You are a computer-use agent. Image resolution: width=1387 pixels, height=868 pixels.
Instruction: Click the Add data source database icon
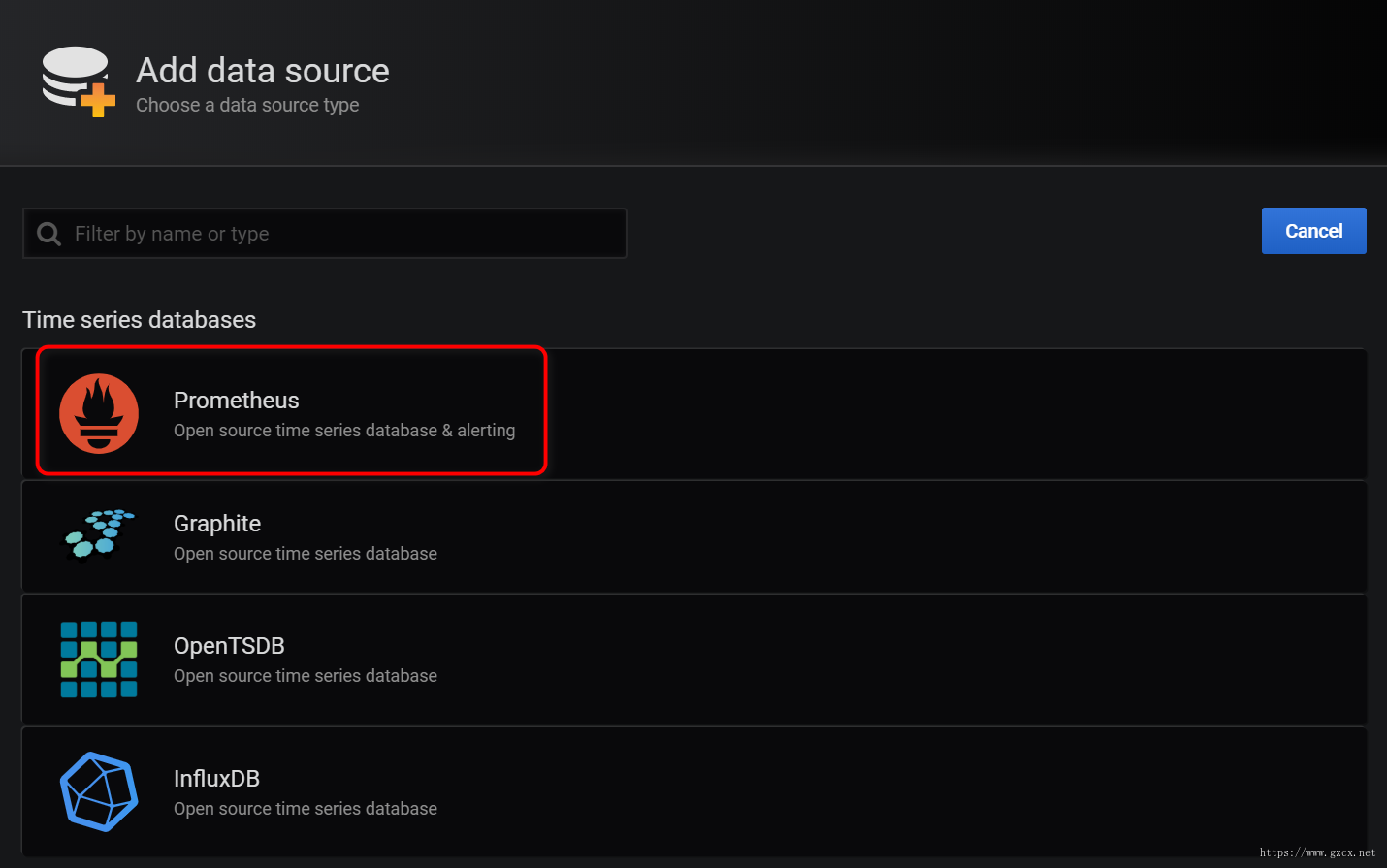point(78,81)
